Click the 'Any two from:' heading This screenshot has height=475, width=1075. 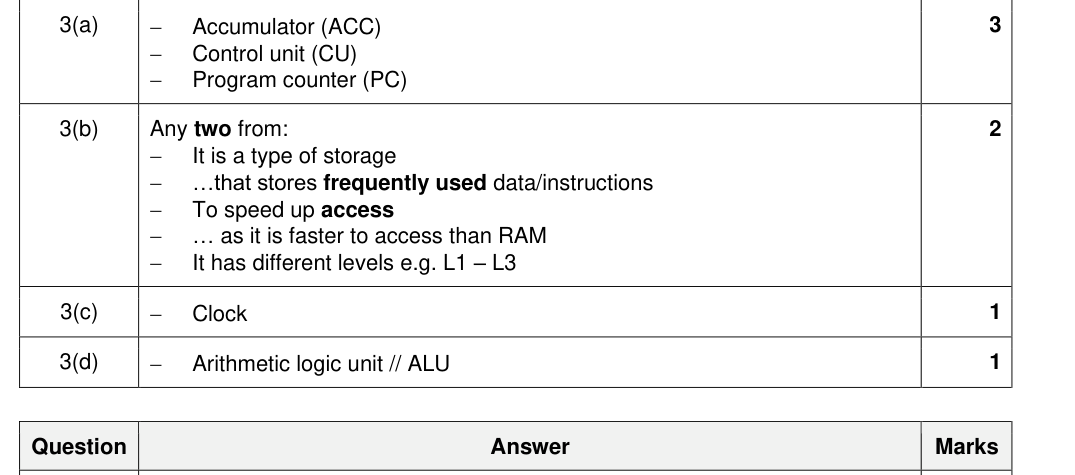(x=219, y=129)
